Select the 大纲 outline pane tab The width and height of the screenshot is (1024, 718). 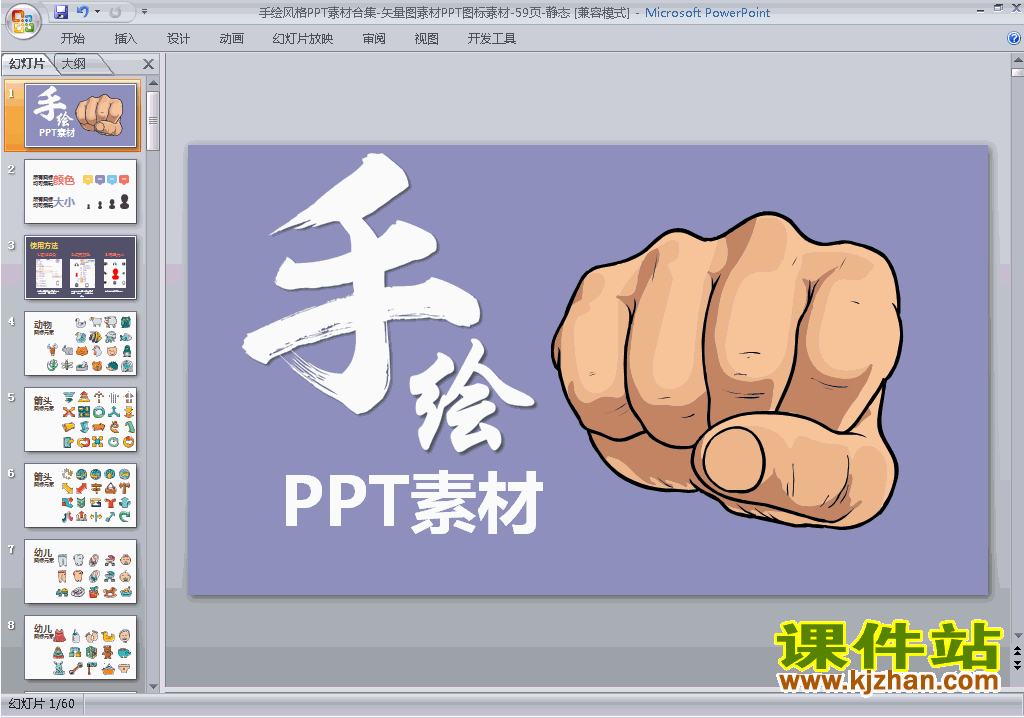pyautogui.click(x=74, y=63)
